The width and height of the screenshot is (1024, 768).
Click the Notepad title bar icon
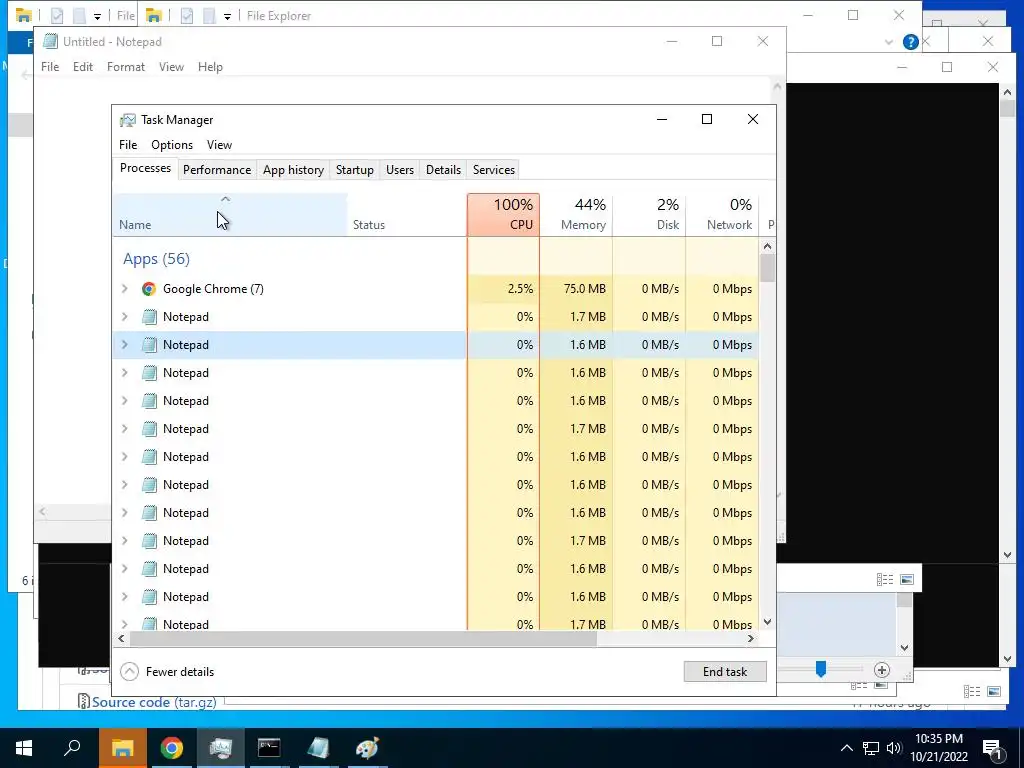(50, 42)
